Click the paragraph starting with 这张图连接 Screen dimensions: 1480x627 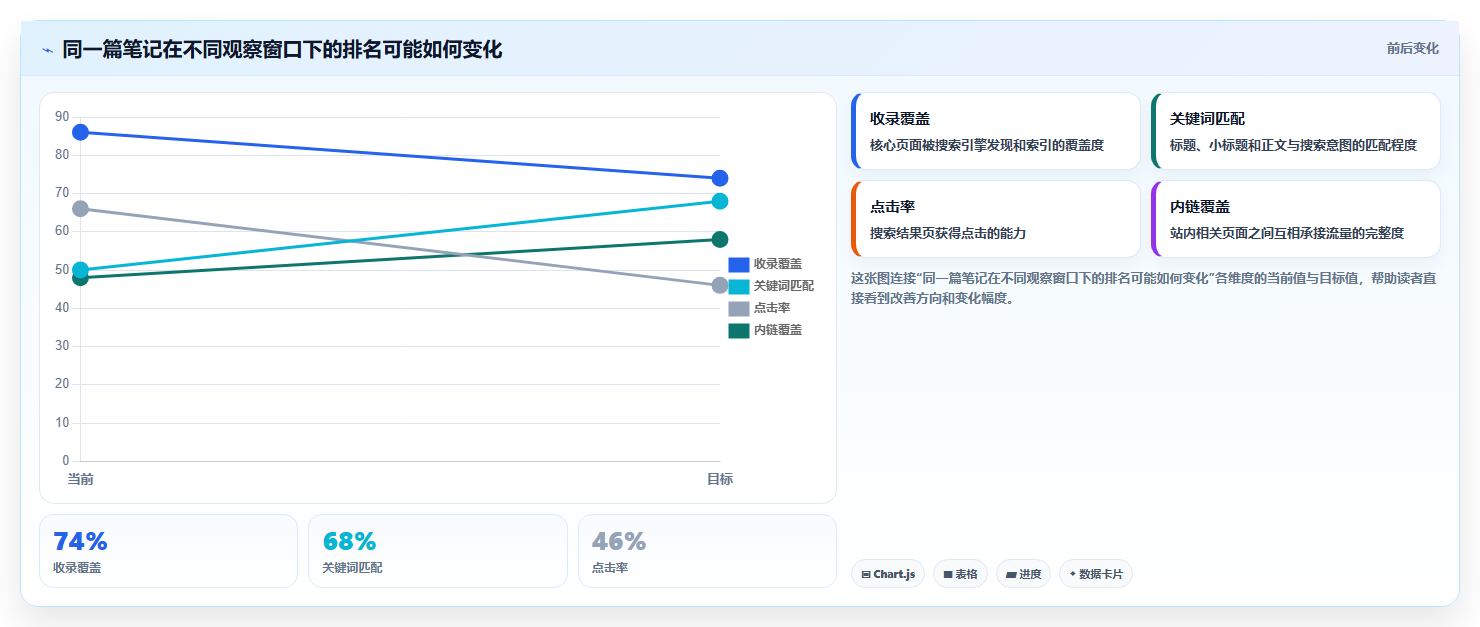pos(1144,288)
